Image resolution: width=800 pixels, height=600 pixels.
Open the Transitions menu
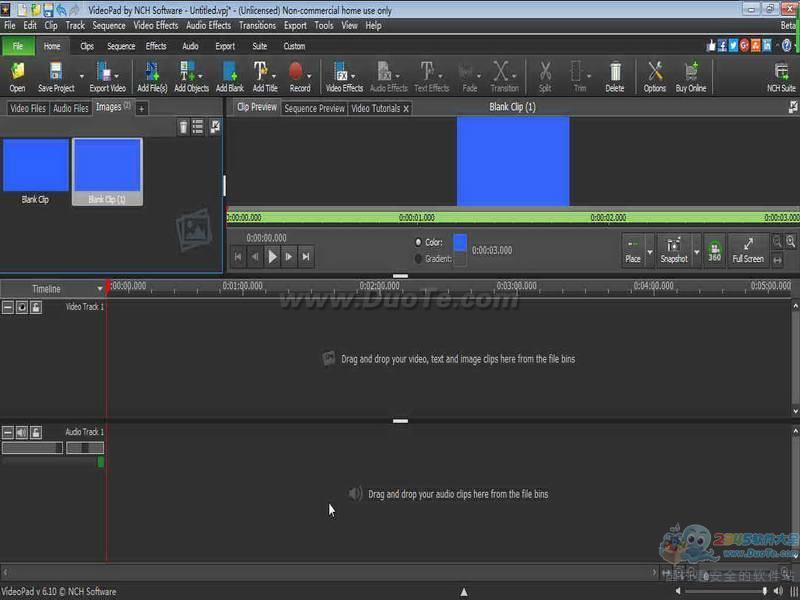point(257,26)
